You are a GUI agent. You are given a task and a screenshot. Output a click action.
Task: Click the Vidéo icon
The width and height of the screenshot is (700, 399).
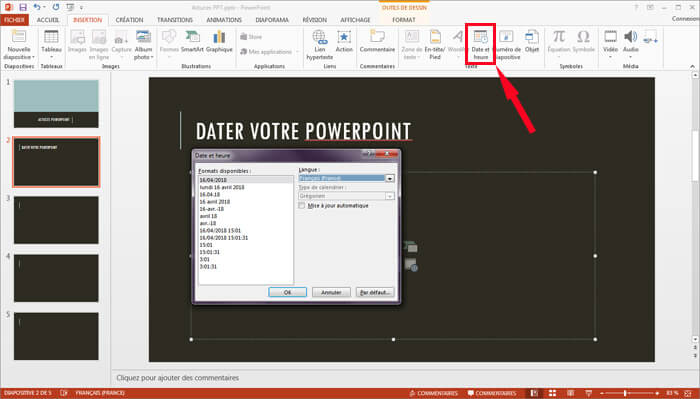click(x=610, y=37)
